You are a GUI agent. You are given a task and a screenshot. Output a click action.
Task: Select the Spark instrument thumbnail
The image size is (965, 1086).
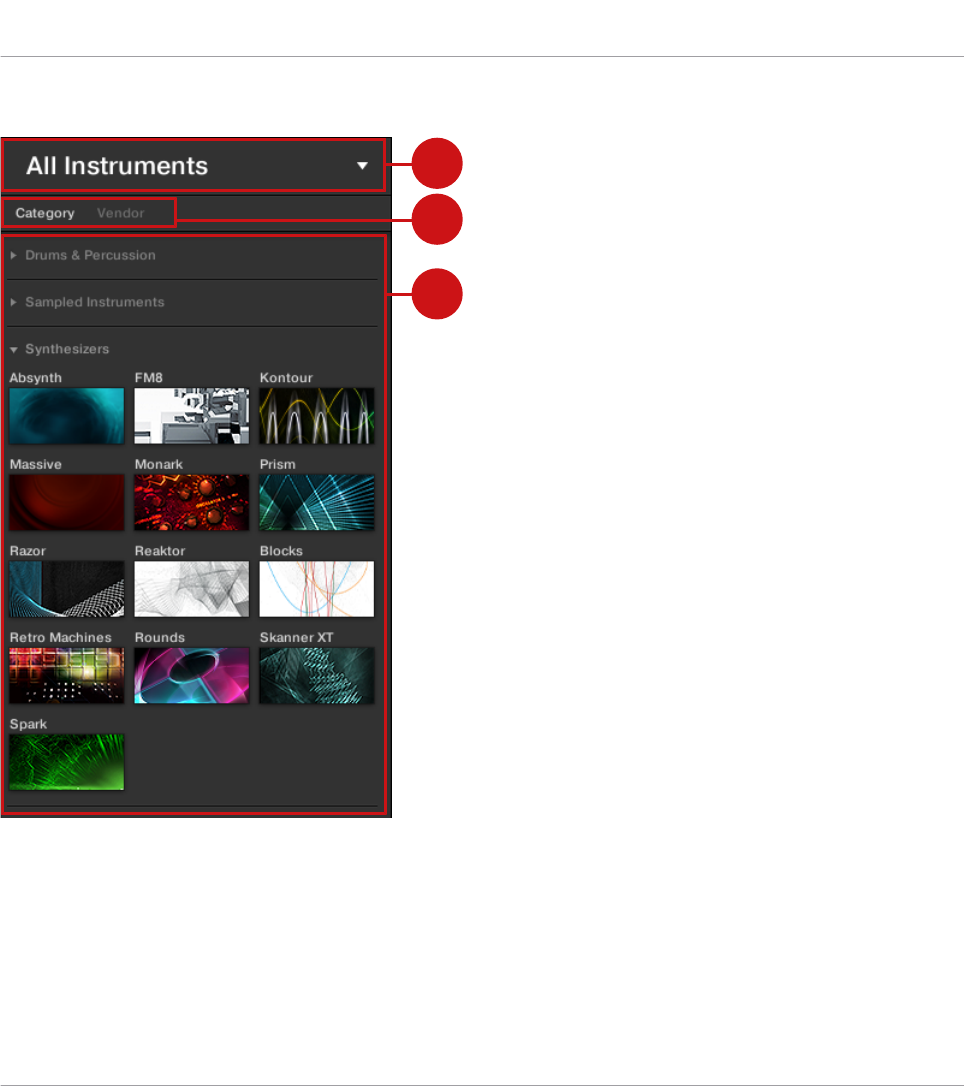tap(67, 762)
